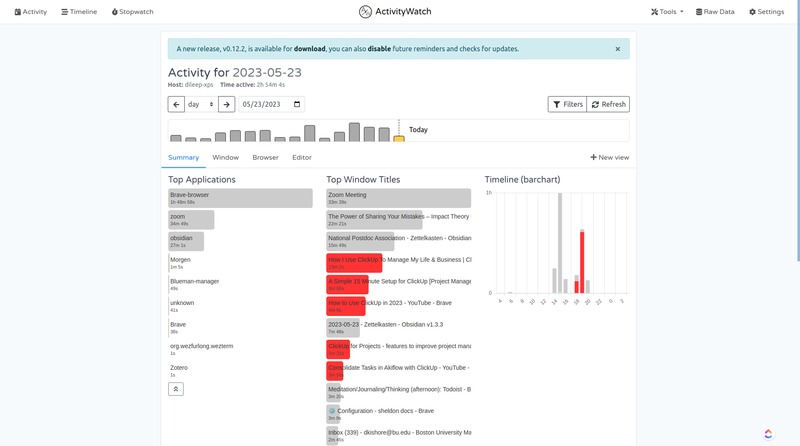Click the ActivityWatch logo
Screen dimensions: 800x446
[395, 11]
